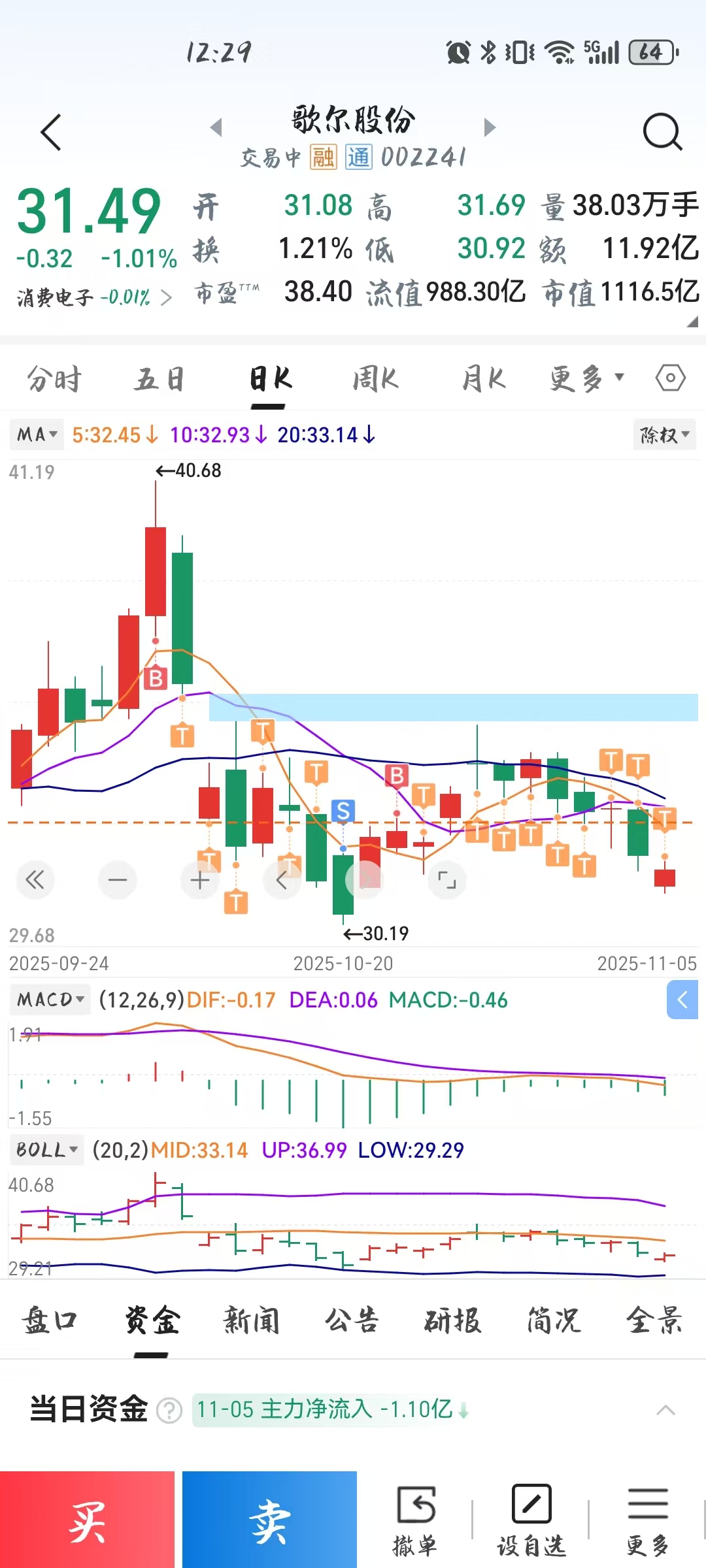This screenshot has width=706, height=1568.
Task: Tap the red B marker near peak candle
Action: (x=156, y=678)
